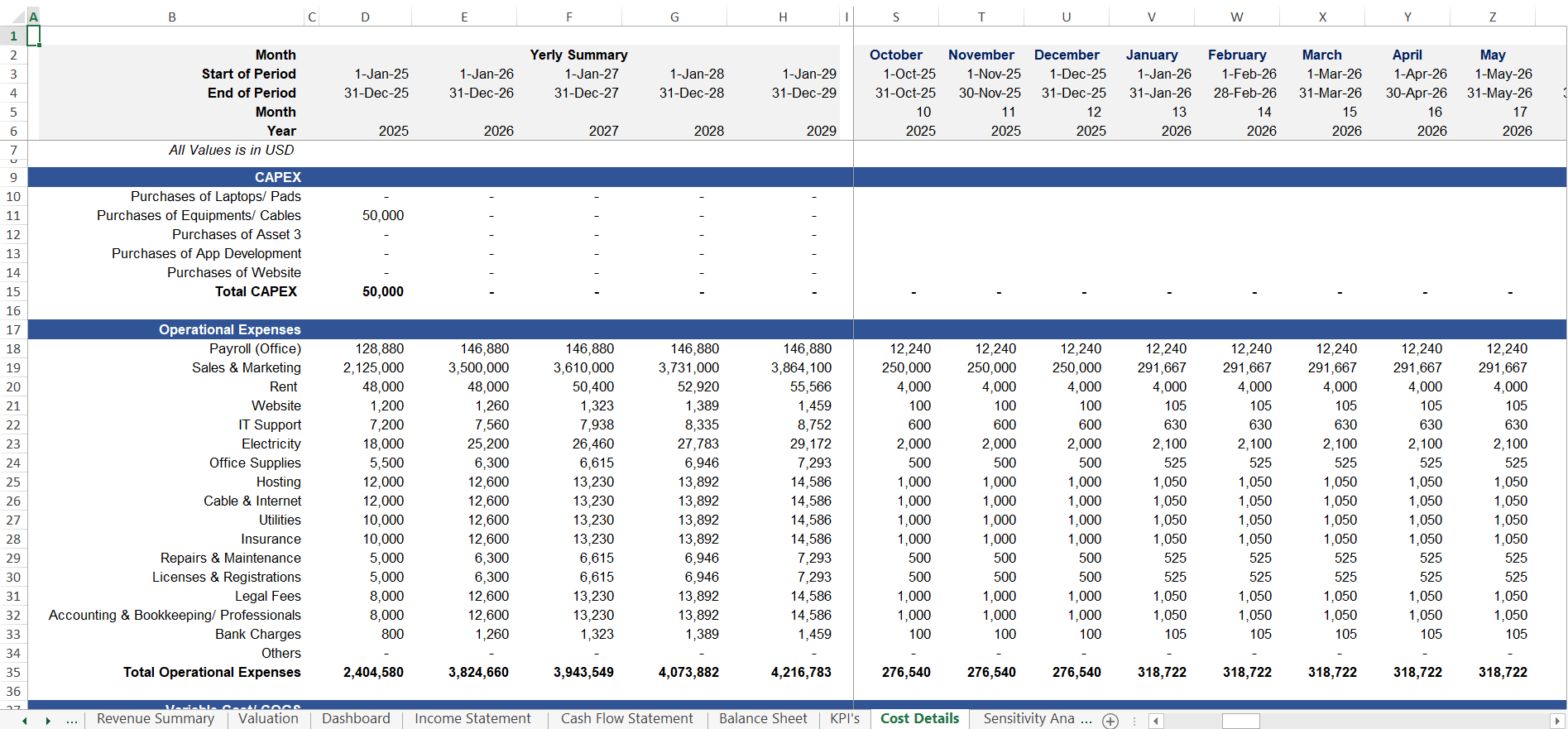Select 'Operational Expenses' section header
This screenshot has height=729, width=1568.
pos(229,329)
